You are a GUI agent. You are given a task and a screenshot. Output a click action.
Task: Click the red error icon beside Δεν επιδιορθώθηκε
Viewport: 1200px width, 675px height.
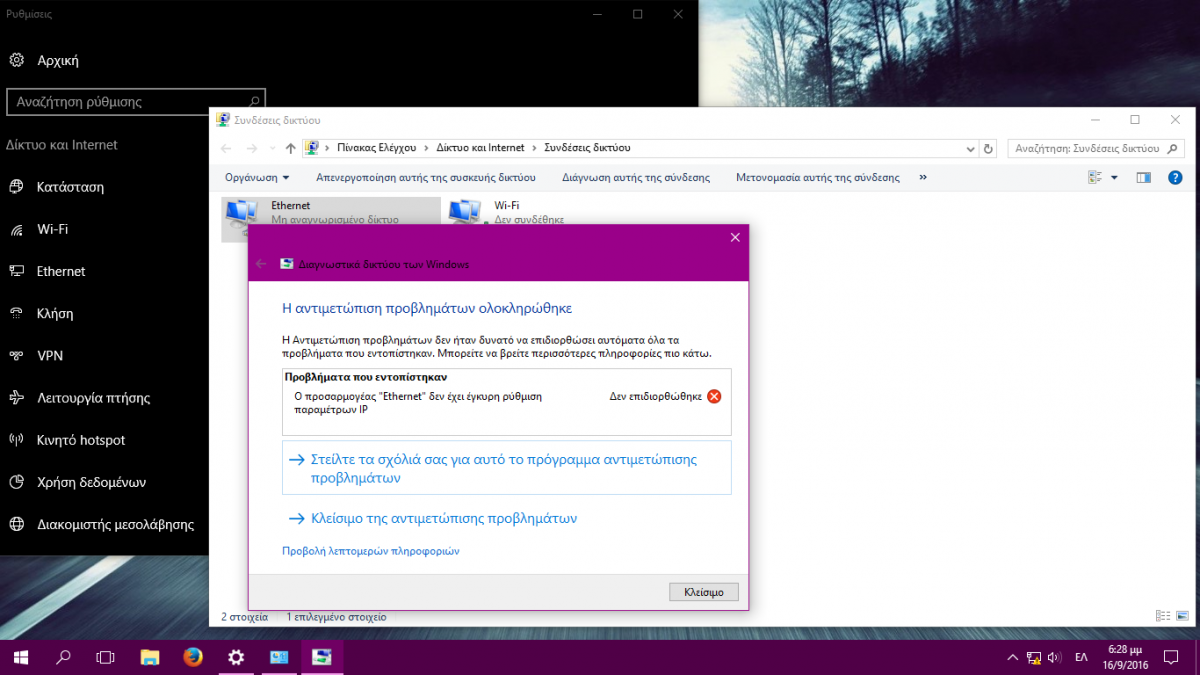714,396
